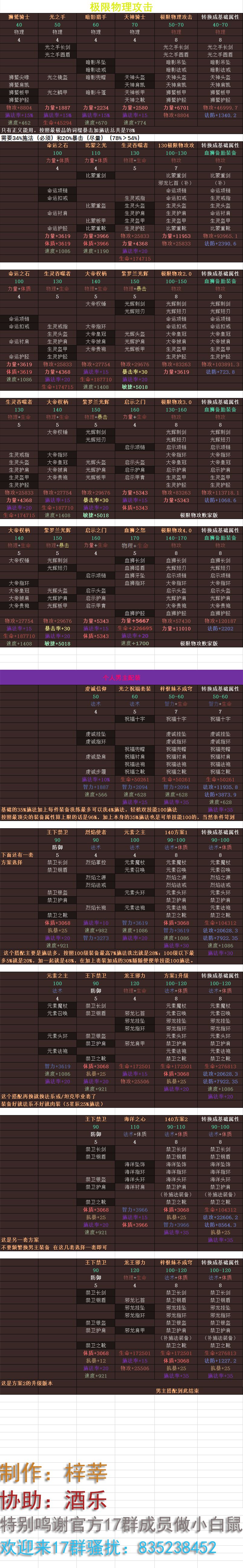Click the 虔诚垫肩 equipment cell
Image resolution: width=243 pixels, height=1568 pixels.
[x=96, y=757]
